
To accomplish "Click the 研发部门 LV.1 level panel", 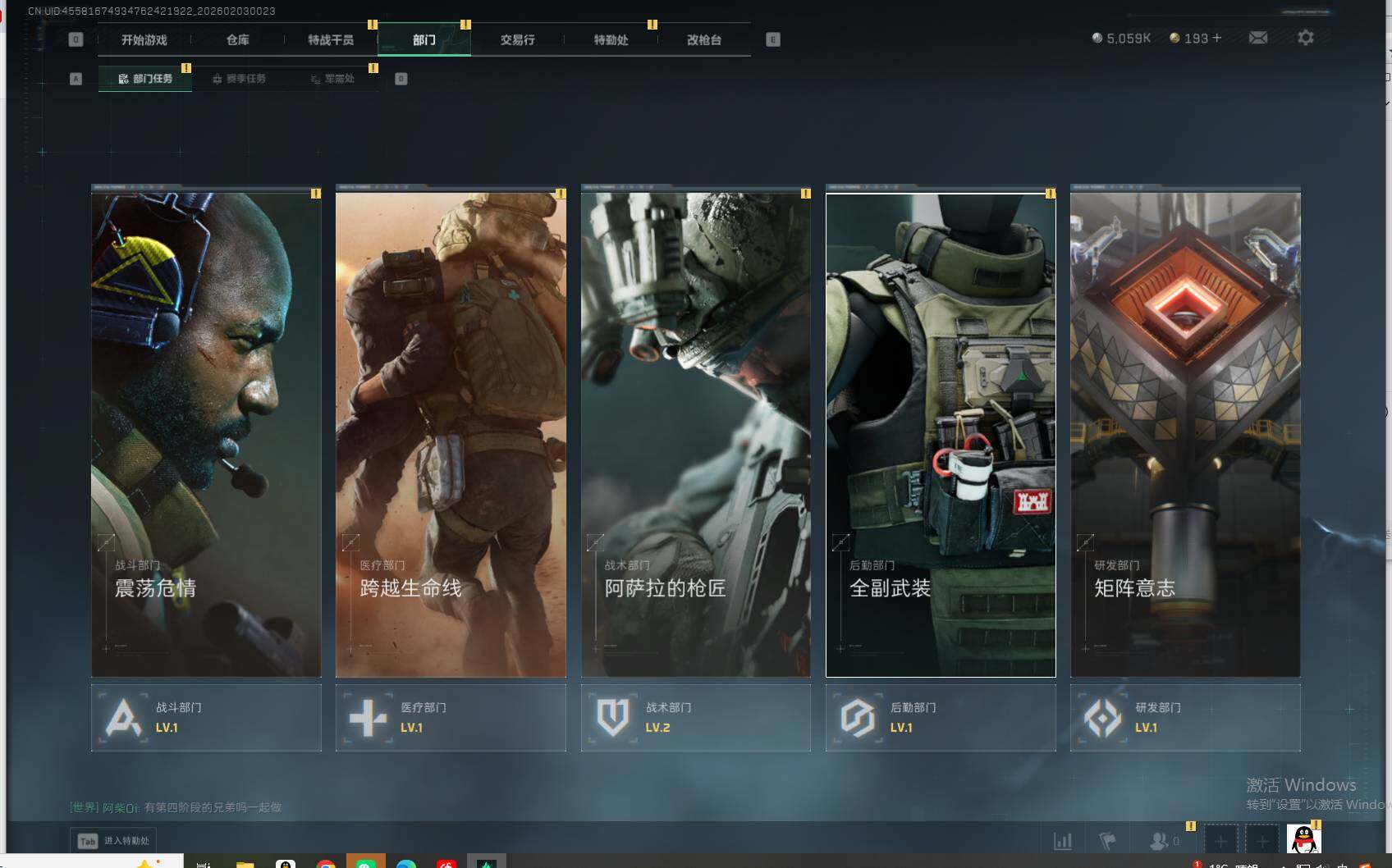I will pyautogui.click(x=1185, y=718).
